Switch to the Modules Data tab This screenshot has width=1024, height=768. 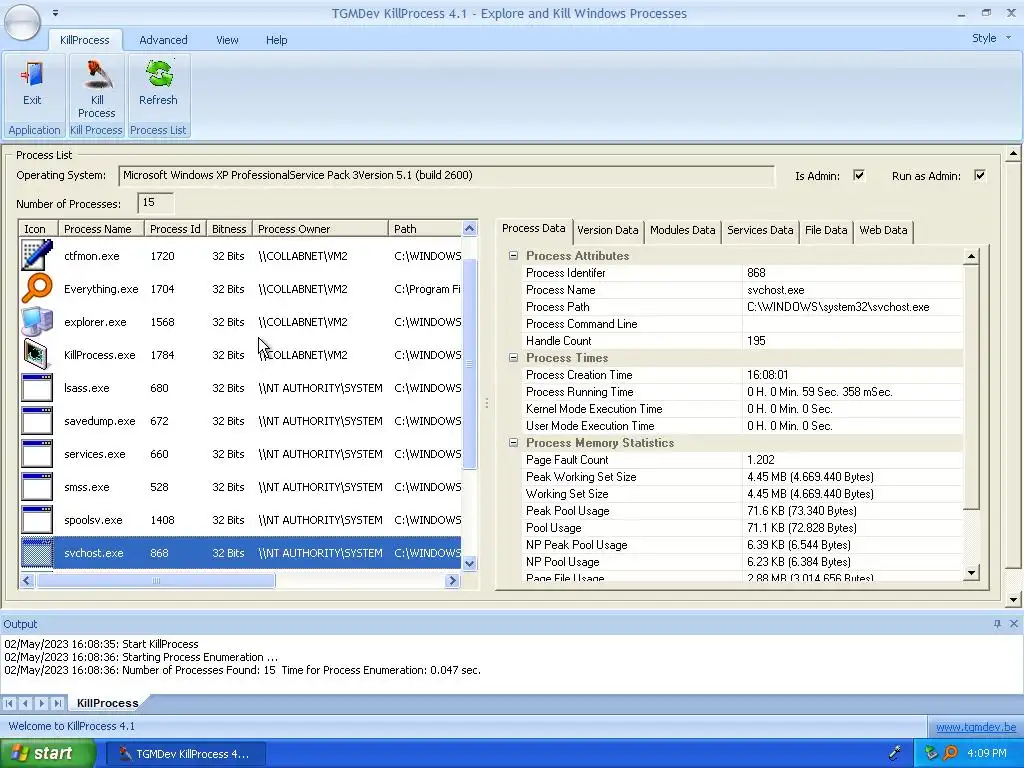point(682,231)
